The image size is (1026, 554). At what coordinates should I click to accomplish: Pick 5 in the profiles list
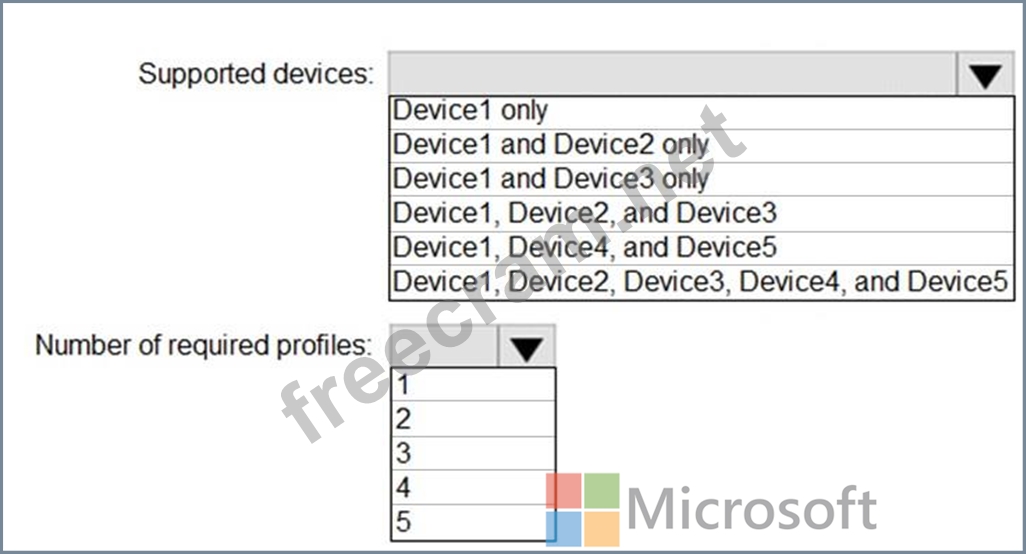pos(473,522)
